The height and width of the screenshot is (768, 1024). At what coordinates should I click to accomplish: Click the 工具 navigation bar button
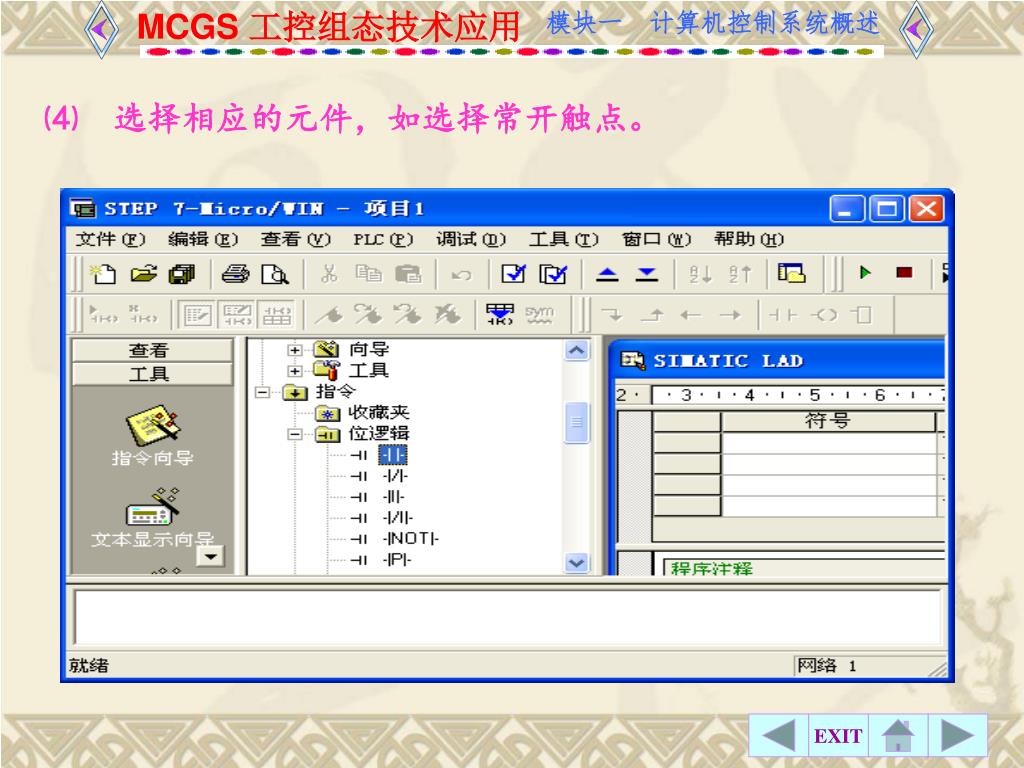[x=152, y=374]
